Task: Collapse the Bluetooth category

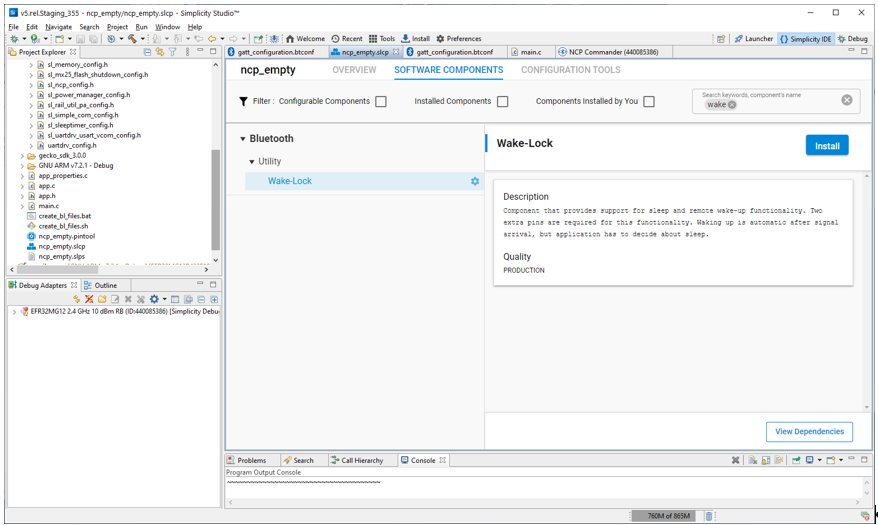Action: [x=242, y=139]
